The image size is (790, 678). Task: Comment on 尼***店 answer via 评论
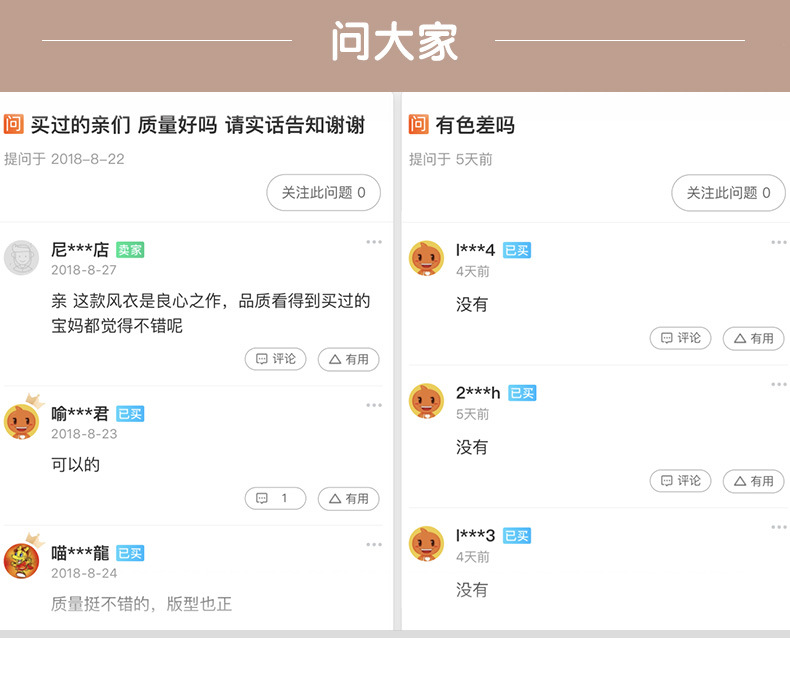coord(275,359)
